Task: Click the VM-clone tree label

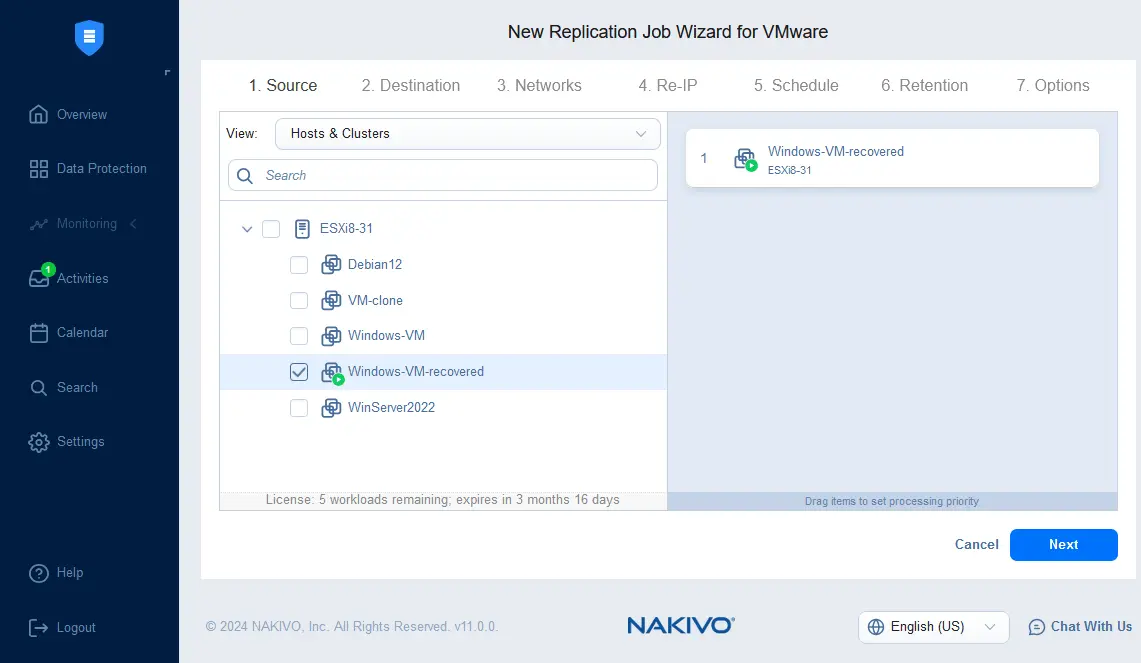Action: 375,300
